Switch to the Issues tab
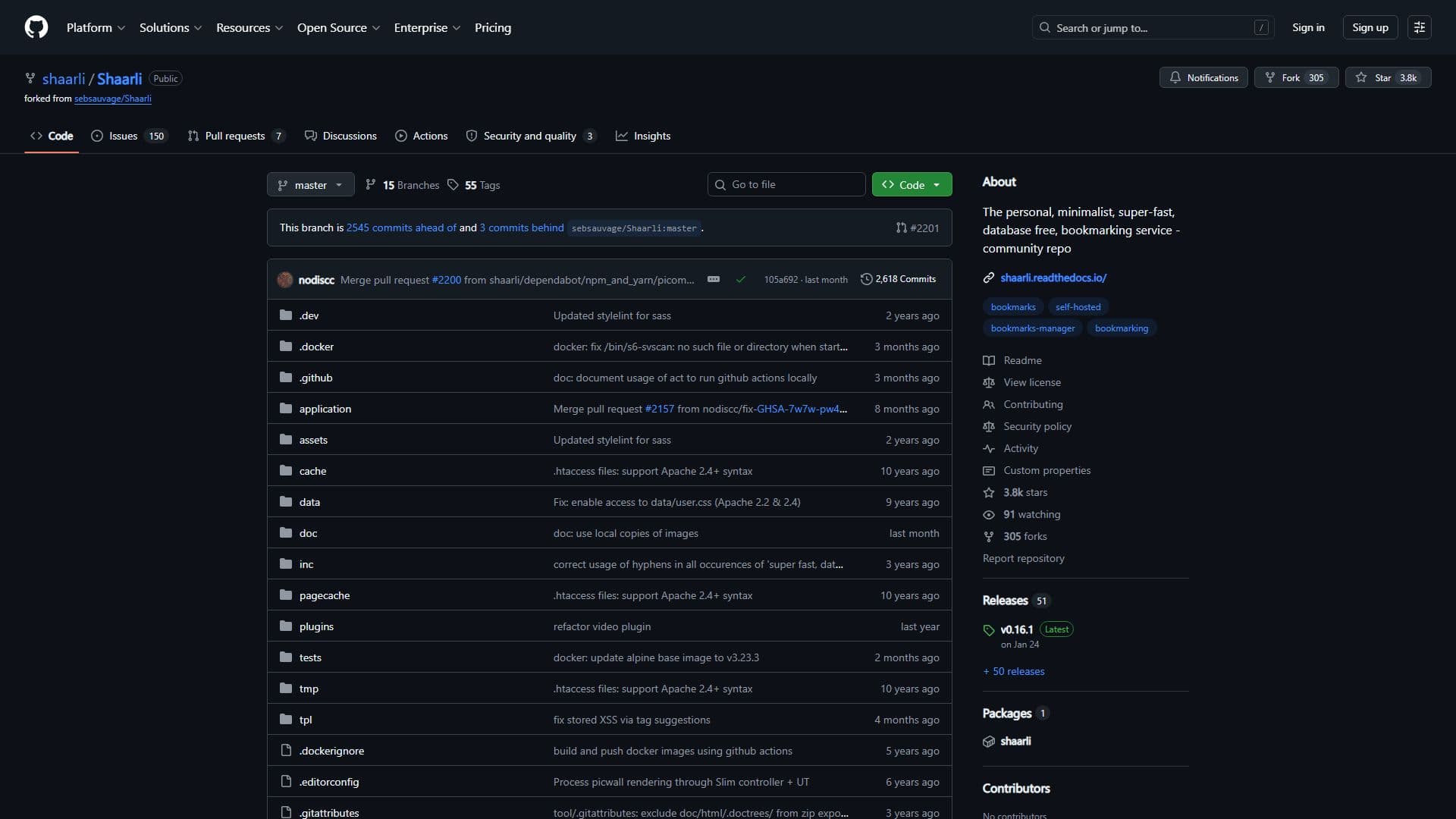1456x819 pixels. click(x=129, y=136)
